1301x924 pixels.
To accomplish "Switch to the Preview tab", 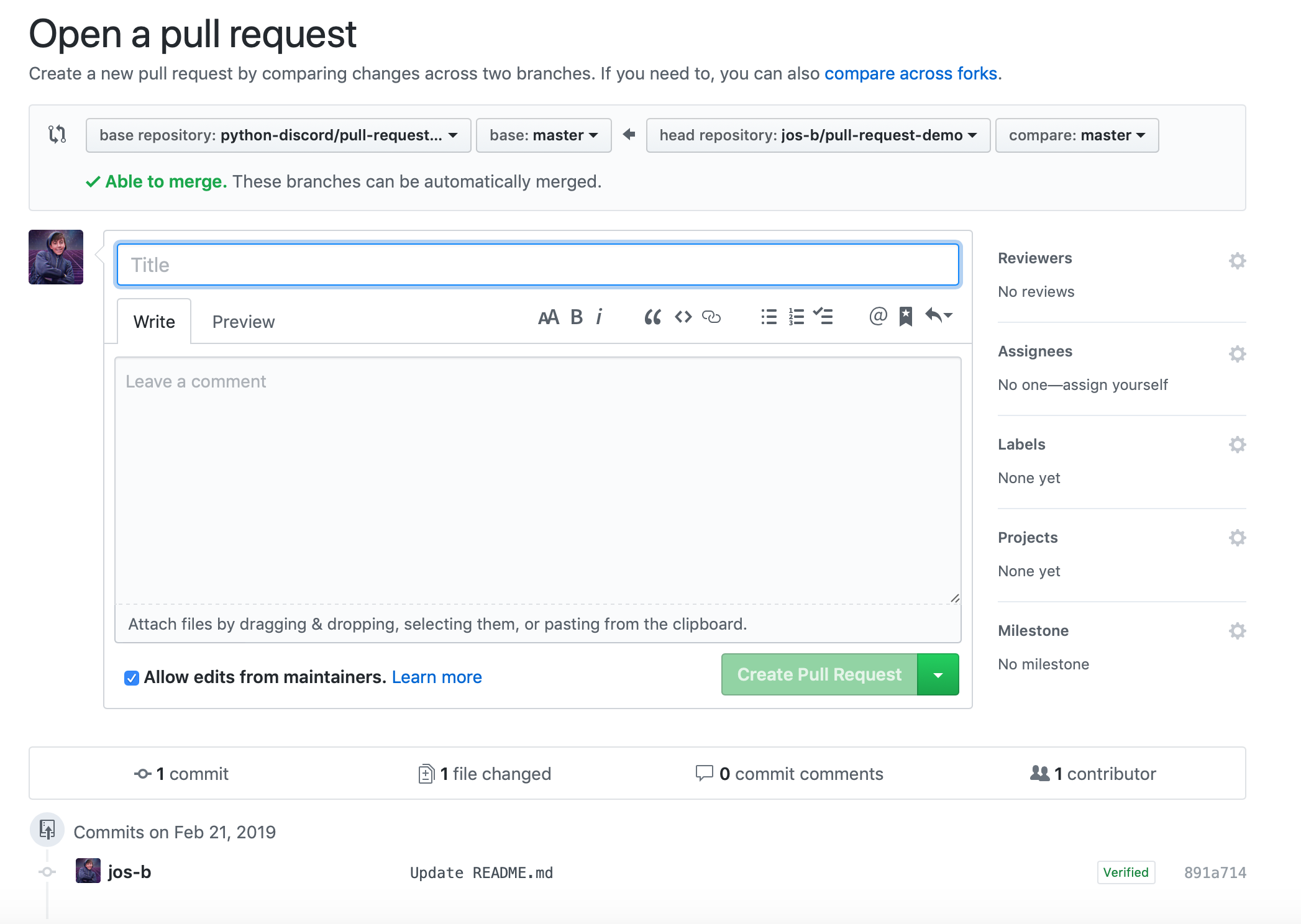I will pyautogui.click(x=243, y=322).
